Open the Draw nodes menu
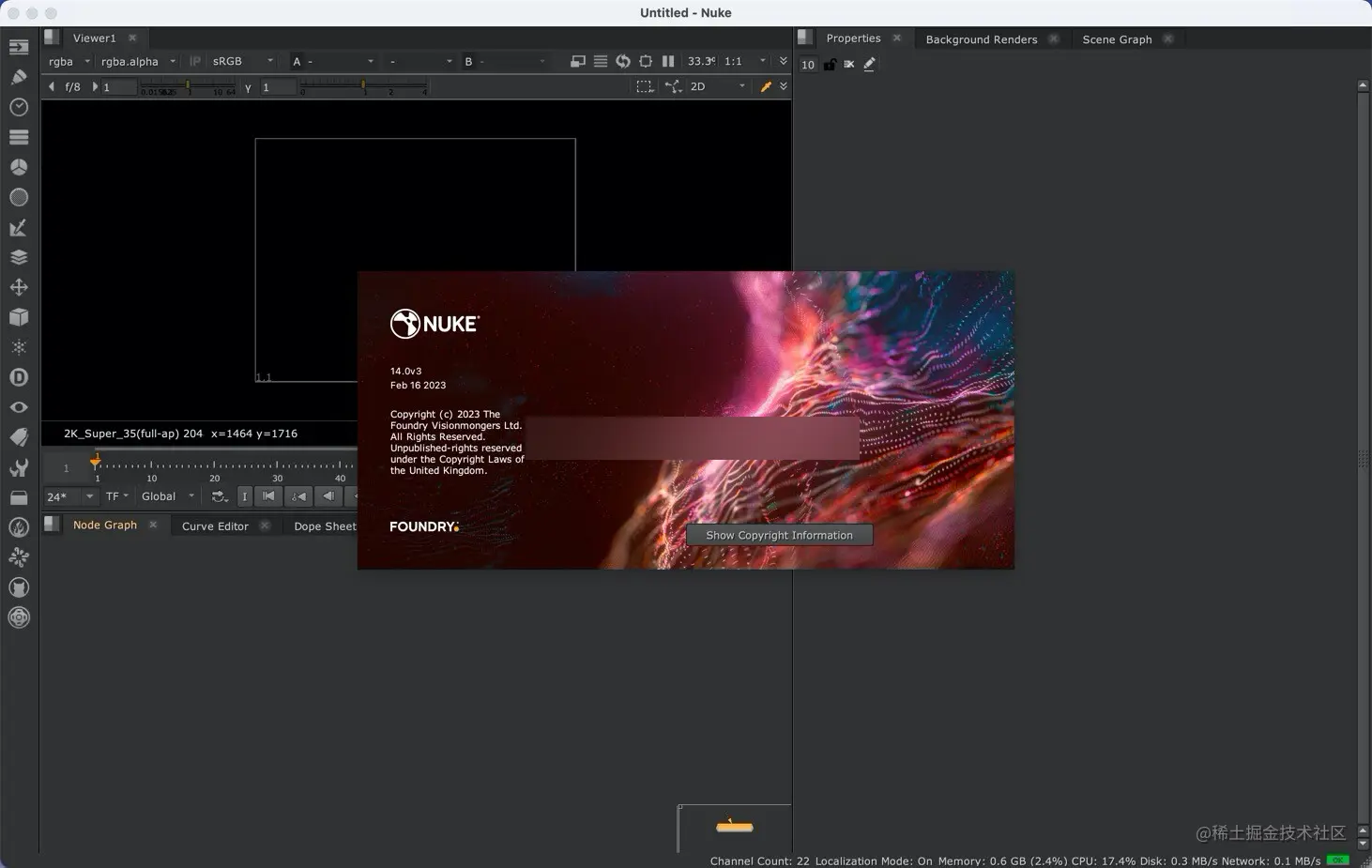 tap(19, 77)
